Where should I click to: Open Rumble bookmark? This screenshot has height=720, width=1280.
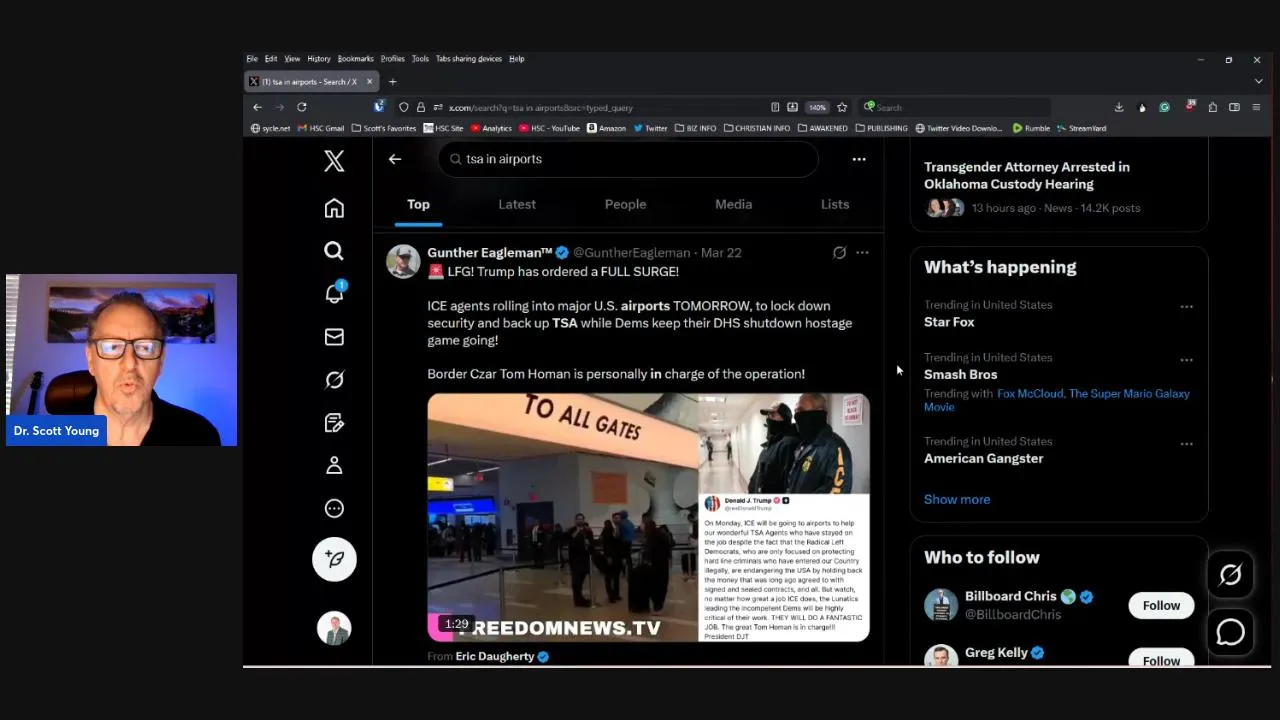(x=1031, y=128)
